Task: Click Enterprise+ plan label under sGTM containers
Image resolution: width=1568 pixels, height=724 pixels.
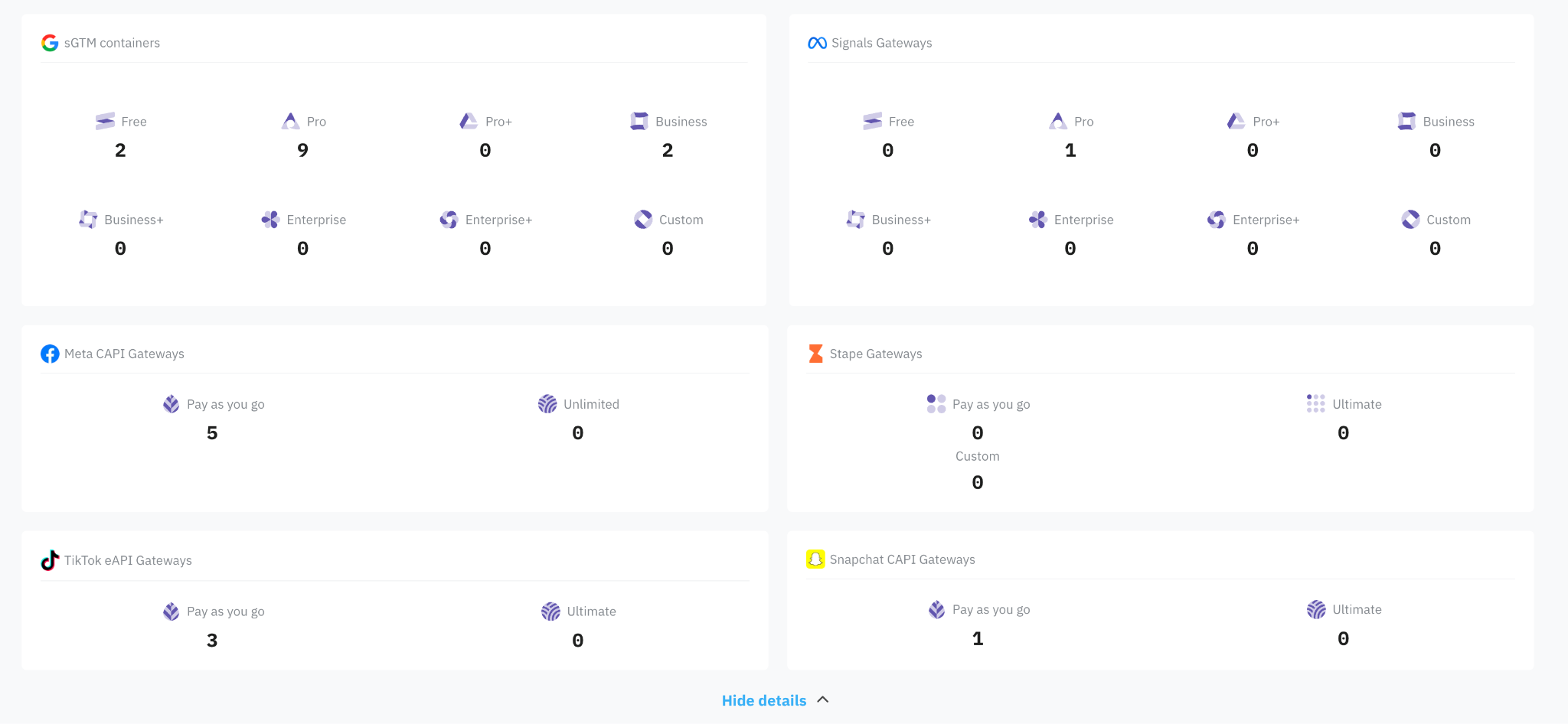Action: (498, 220)
